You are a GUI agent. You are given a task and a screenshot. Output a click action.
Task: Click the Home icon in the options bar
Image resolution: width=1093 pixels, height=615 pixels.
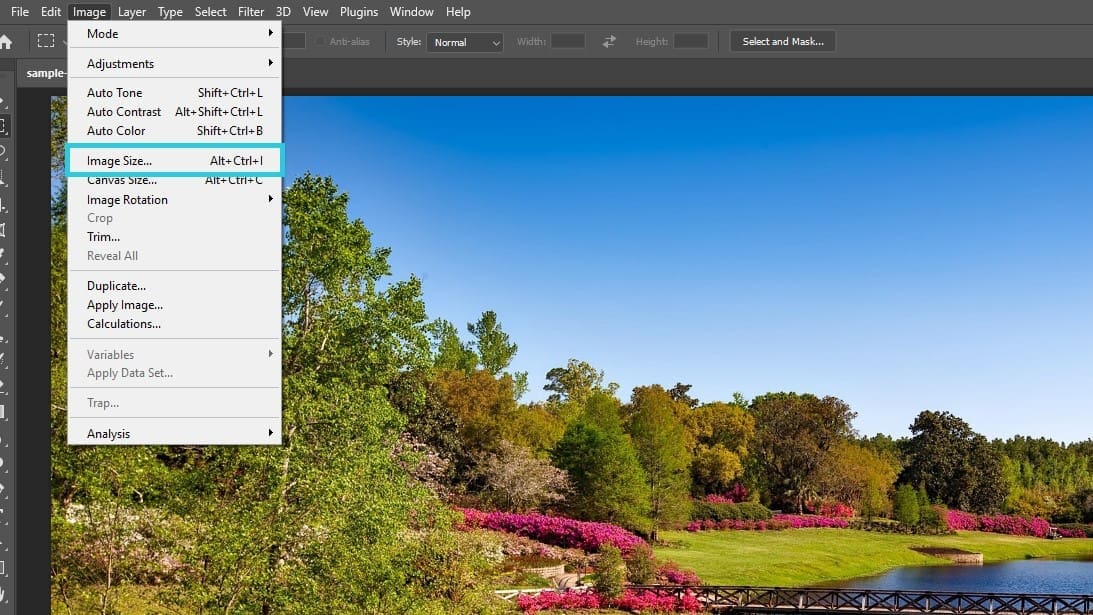(7, 40)
